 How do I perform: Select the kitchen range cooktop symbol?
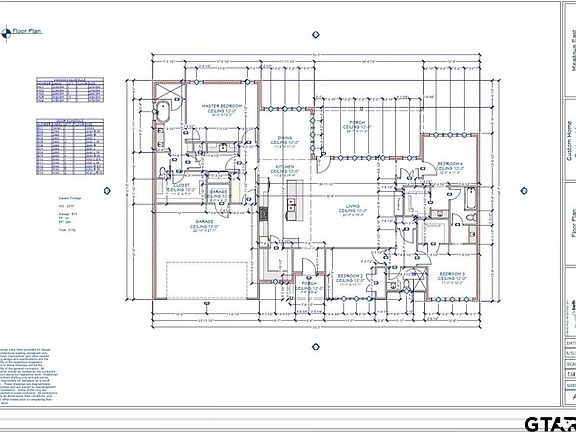(264, 213)
